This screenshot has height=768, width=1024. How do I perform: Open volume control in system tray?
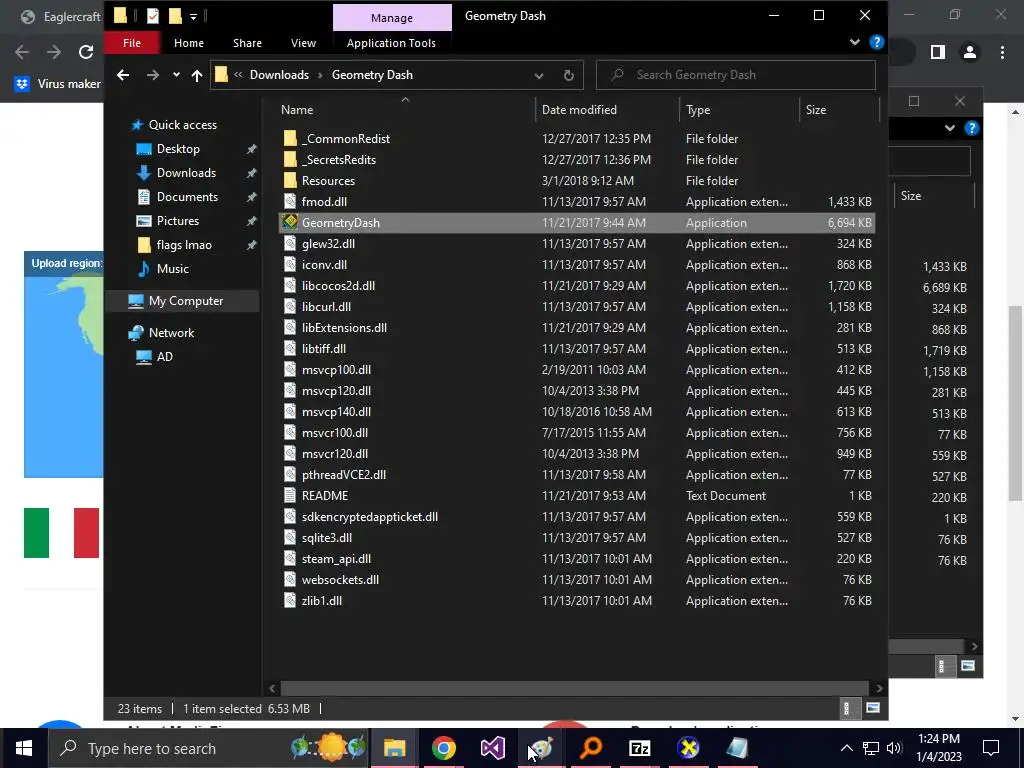coord(894,748)
